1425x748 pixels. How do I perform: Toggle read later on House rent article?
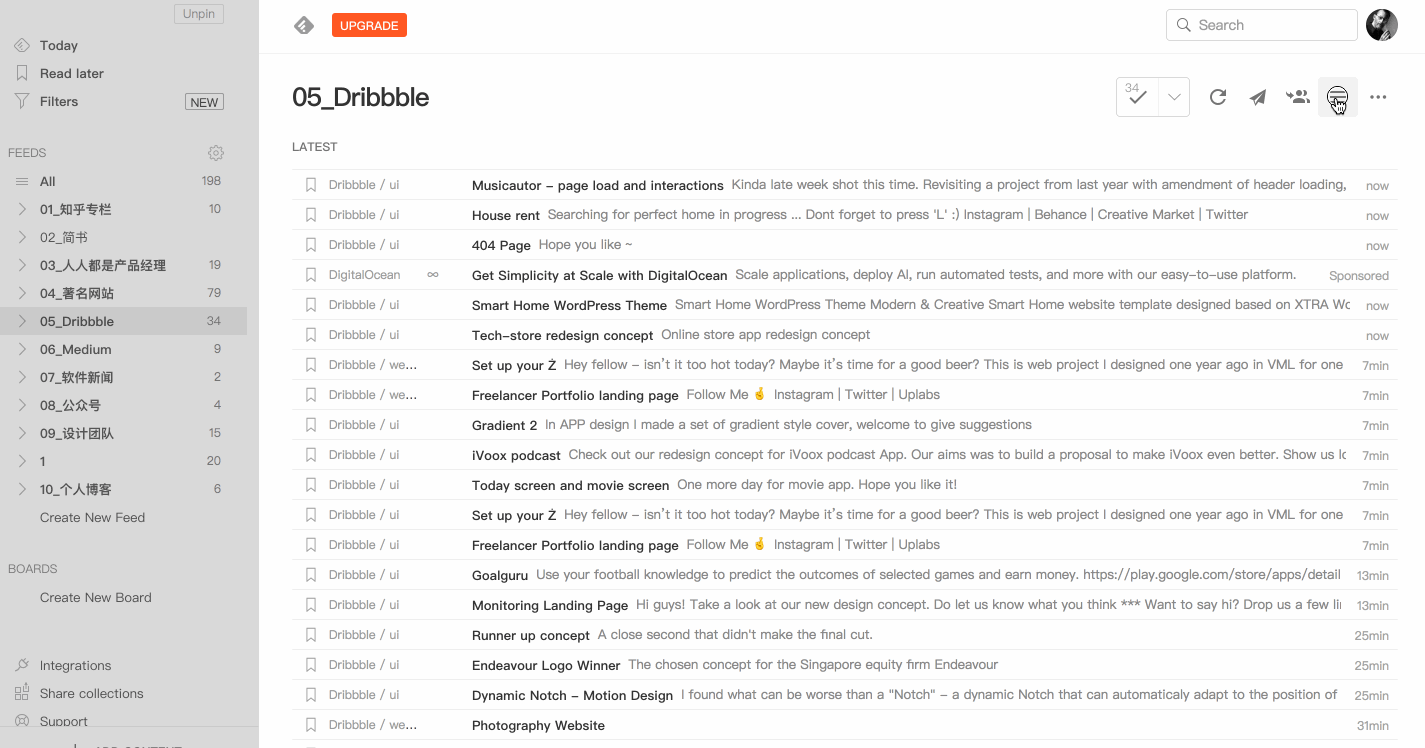(311, 215)
